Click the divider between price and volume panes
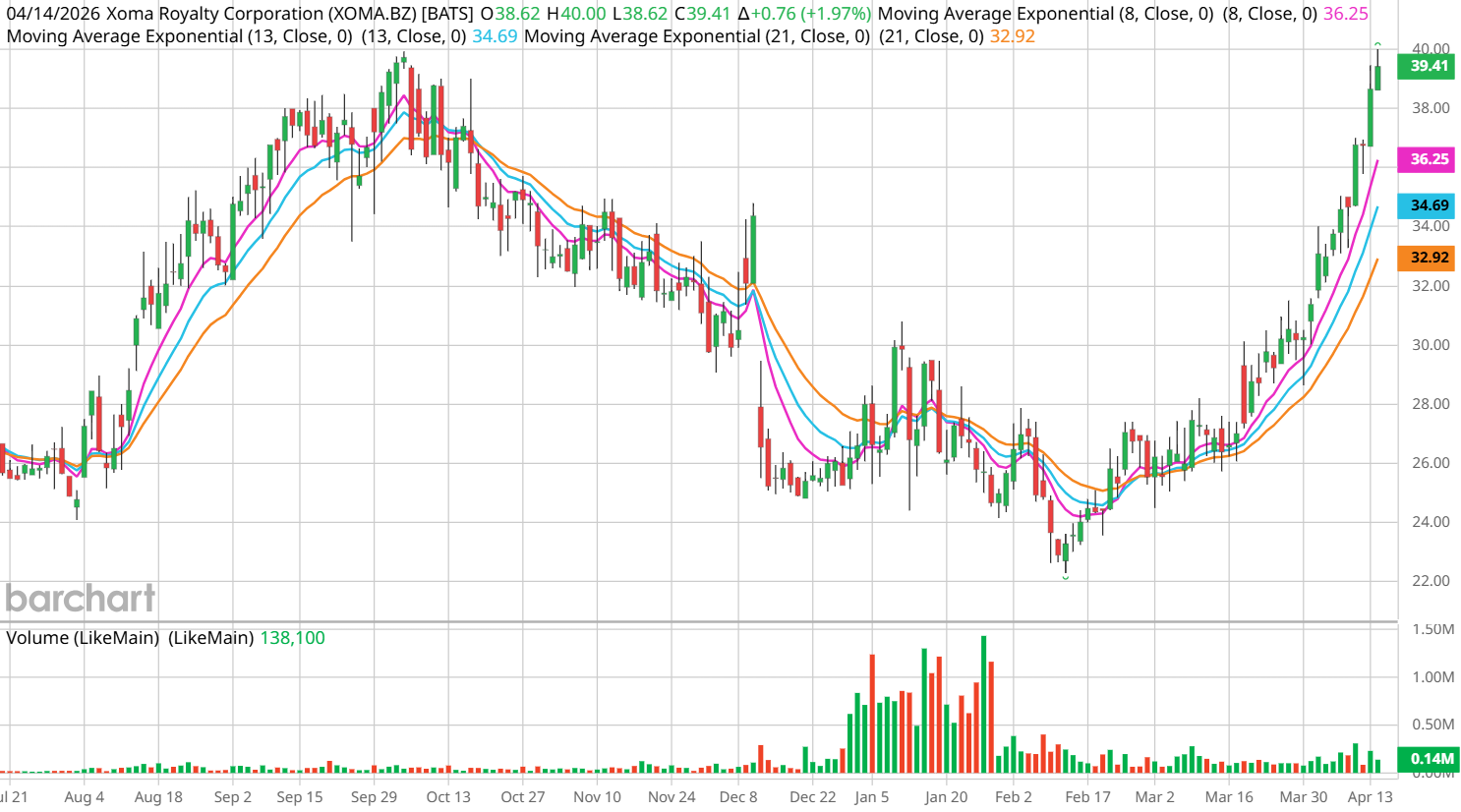This screenshot has width=1461, height=812. pyautogui.click(x=698, y=622)
